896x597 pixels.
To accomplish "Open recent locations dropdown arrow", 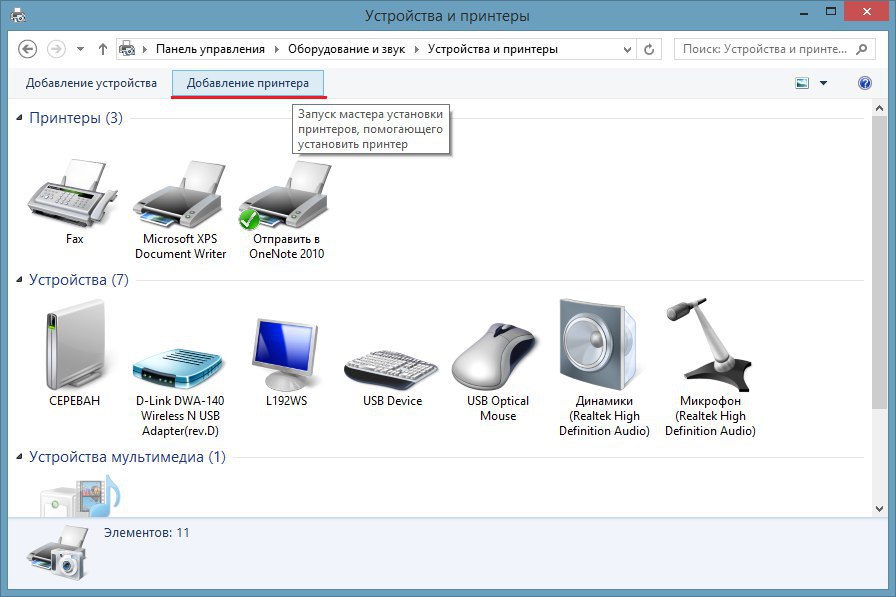I will 81,49.
